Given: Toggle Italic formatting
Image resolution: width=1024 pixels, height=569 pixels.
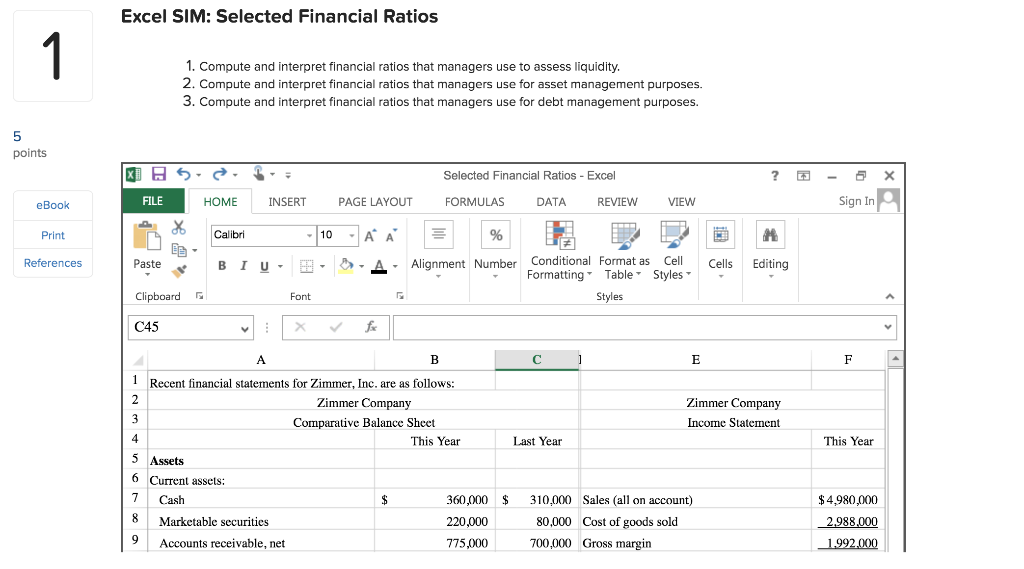Looking at the screenshot, I should coord(243,266).
